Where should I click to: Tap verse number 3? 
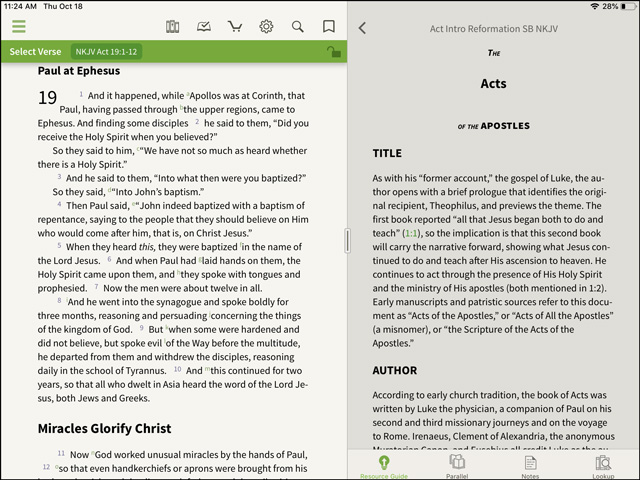pos(59,177)
